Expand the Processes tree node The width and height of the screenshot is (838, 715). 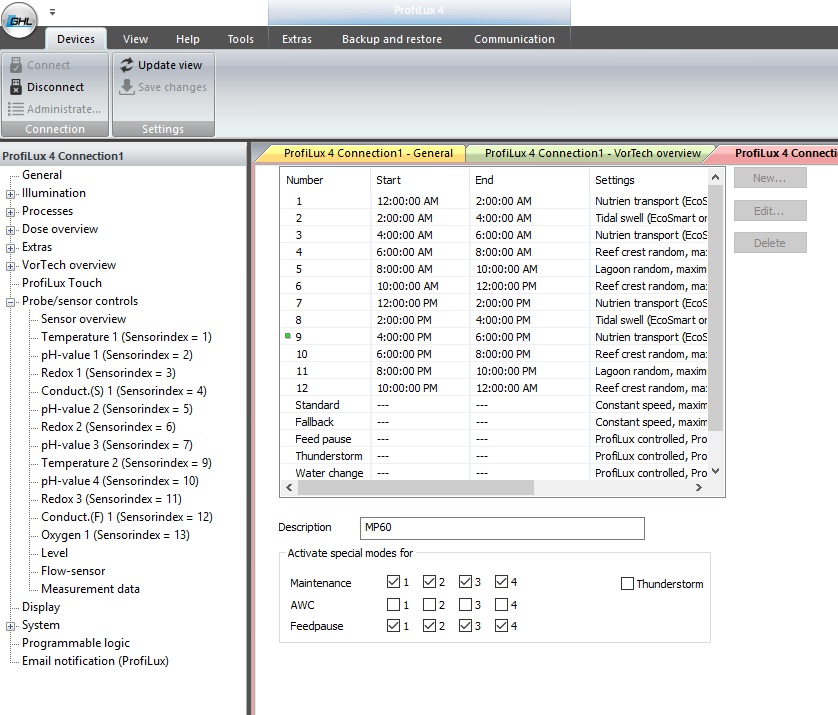10,212
